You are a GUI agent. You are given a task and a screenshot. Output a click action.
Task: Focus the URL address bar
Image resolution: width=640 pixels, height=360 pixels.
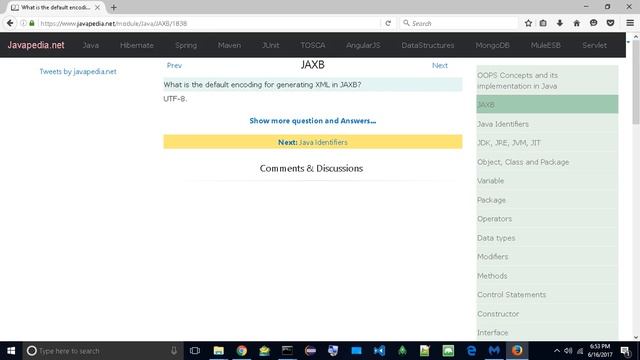[x=210, y=23]
